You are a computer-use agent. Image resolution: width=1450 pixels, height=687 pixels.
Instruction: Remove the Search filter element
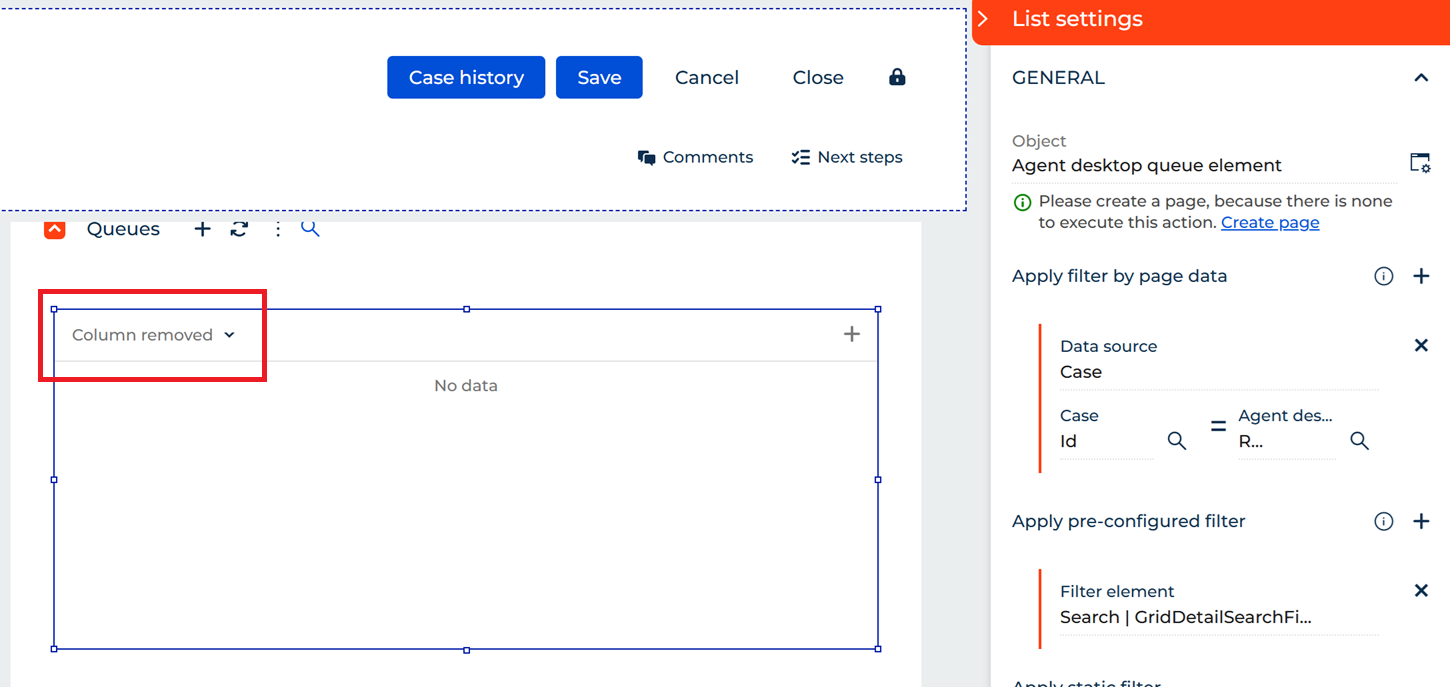pyautogui.click(x=1421, y=590)
